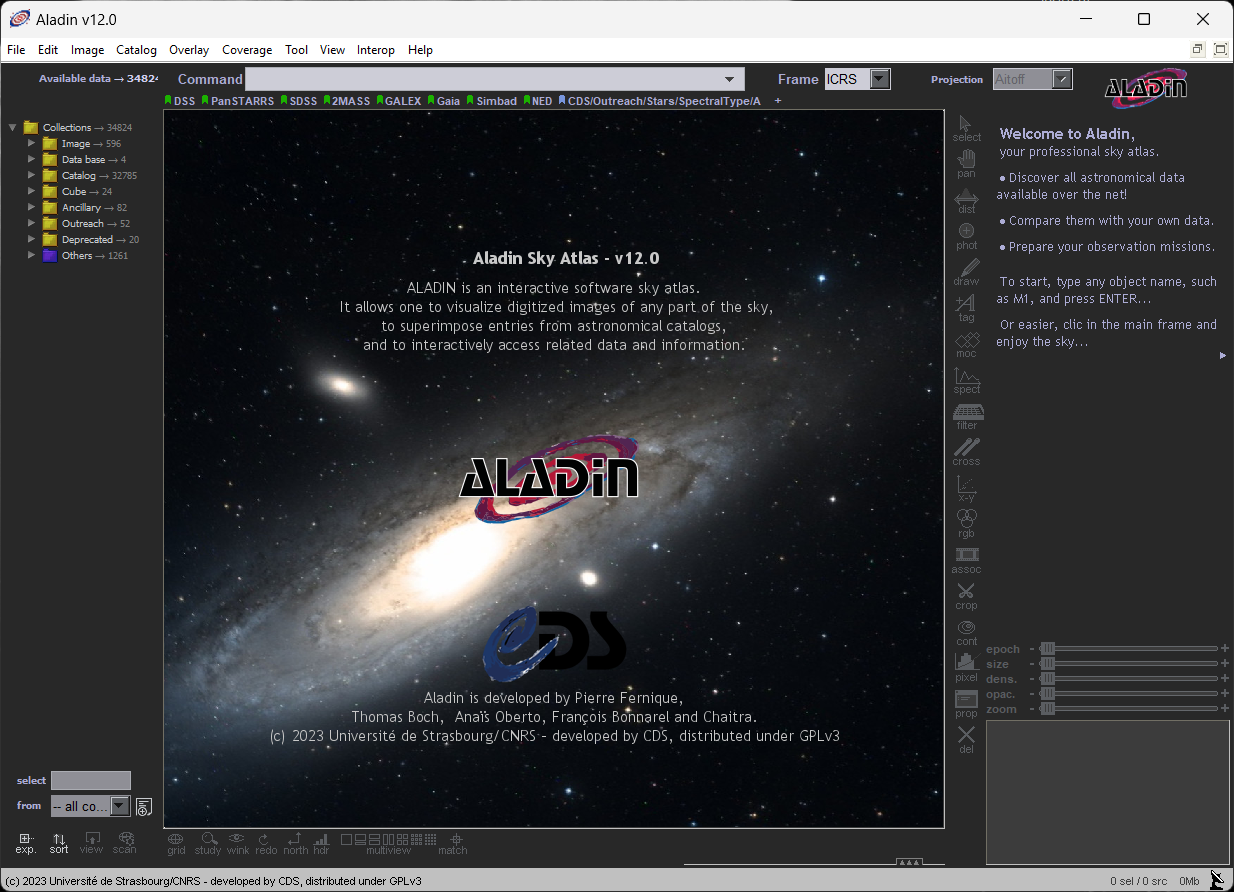Open the Interop menu

pos(376,50)
